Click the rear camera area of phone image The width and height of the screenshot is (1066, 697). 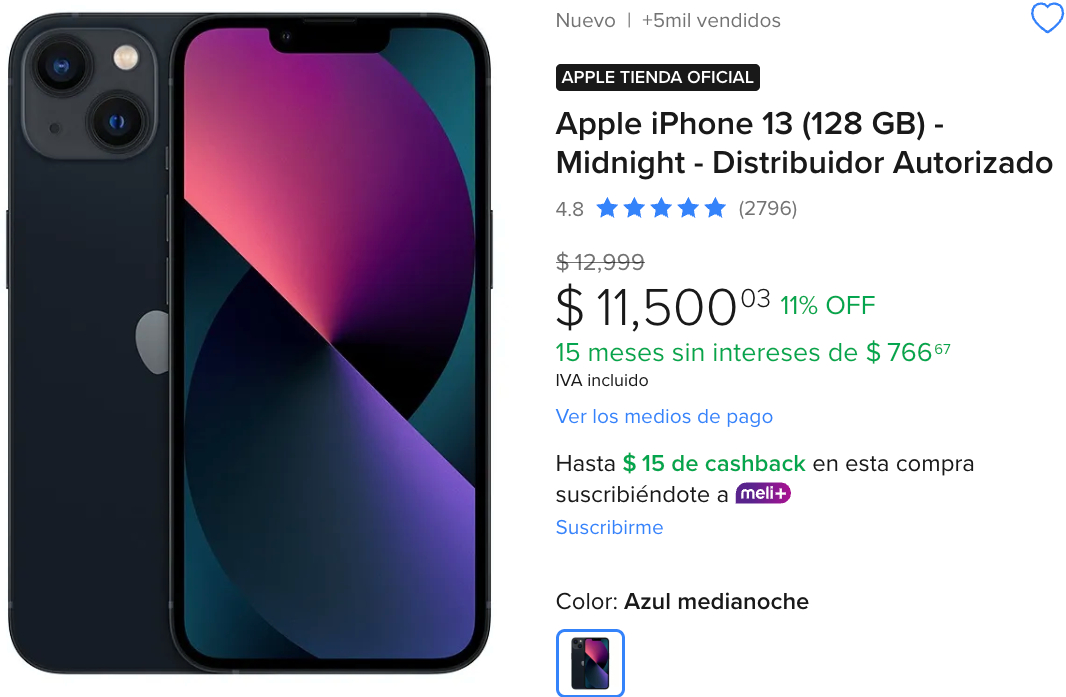click(90, 94)
